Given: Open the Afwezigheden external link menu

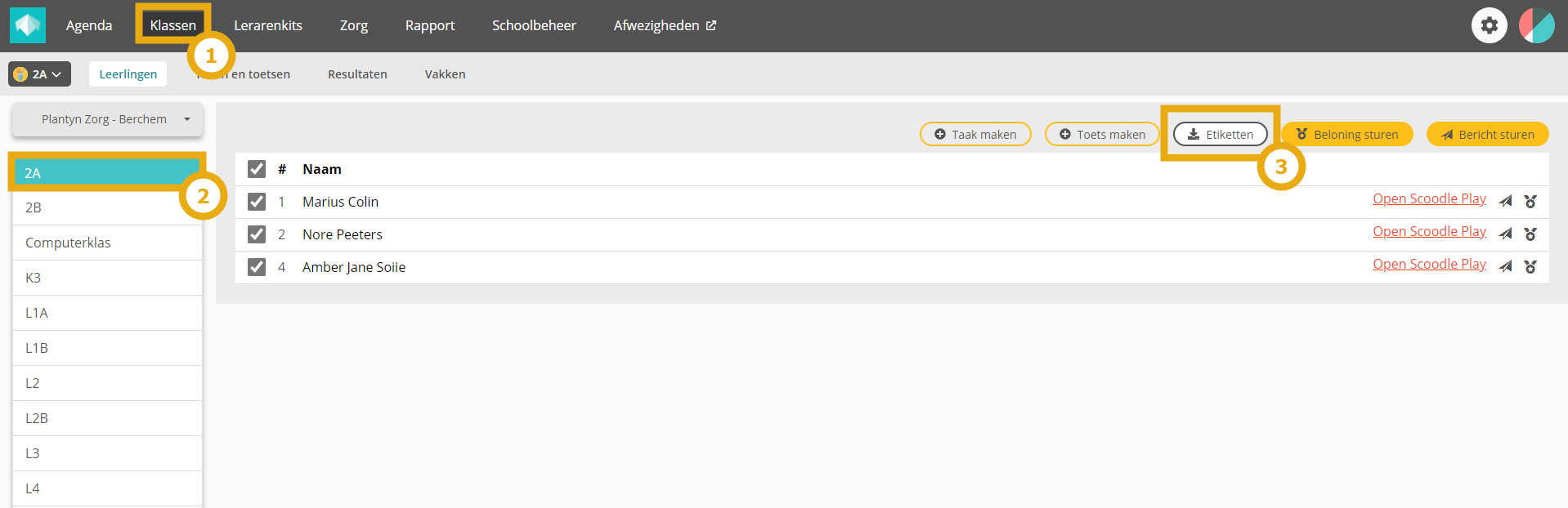Looking at the screenshot, I should [x=664, y=25].
